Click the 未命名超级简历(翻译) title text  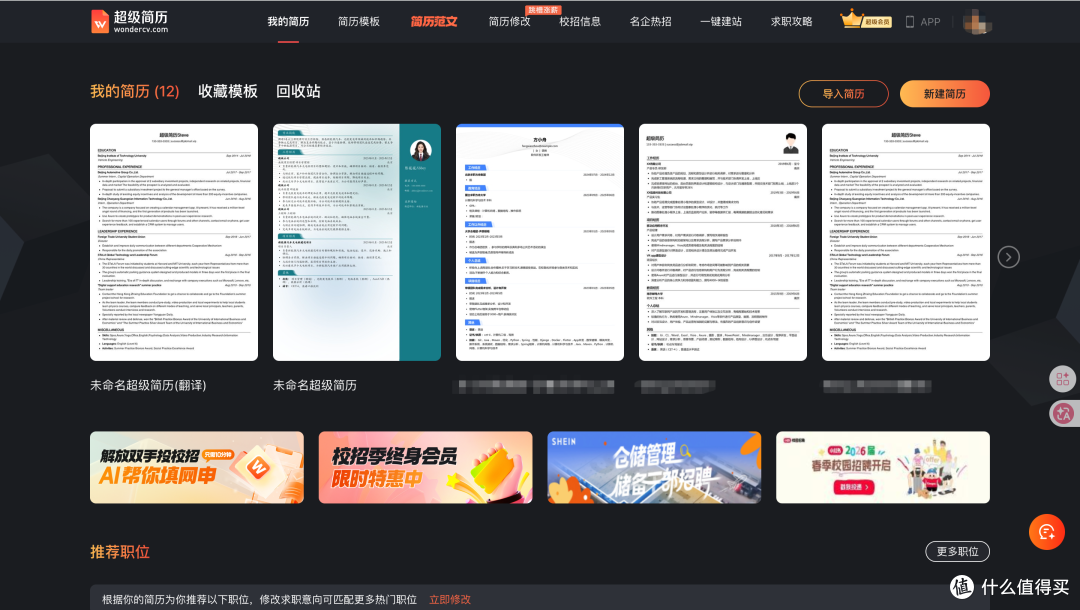[148, 386]
